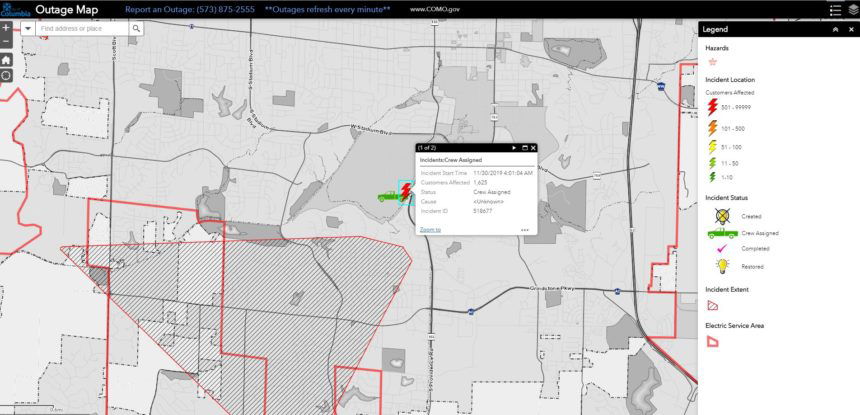Click the My Location button
This screenshot has width=860, height=415.
pos(6,76)
